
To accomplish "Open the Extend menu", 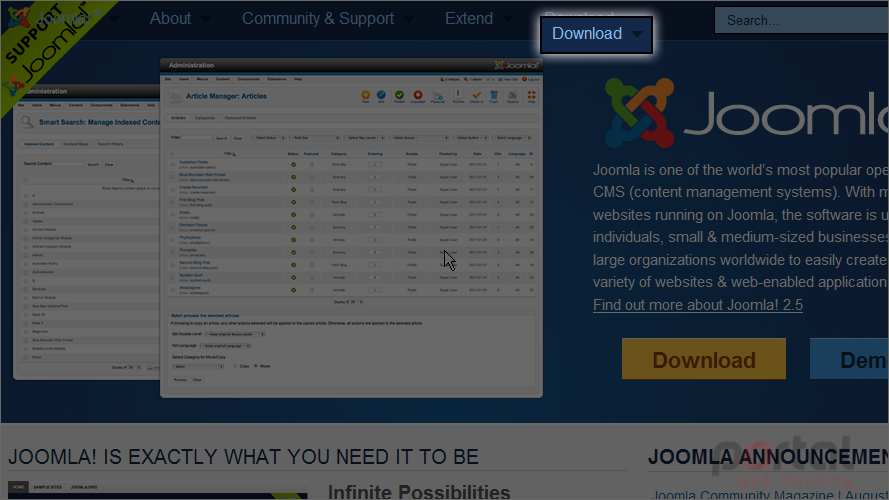I will coord(469,19).
